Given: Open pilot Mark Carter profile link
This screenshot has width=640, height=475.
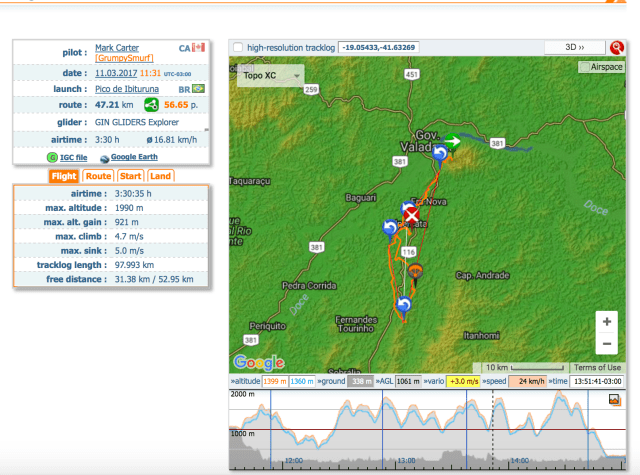Looking at the screenshot, I should point(117,47).
